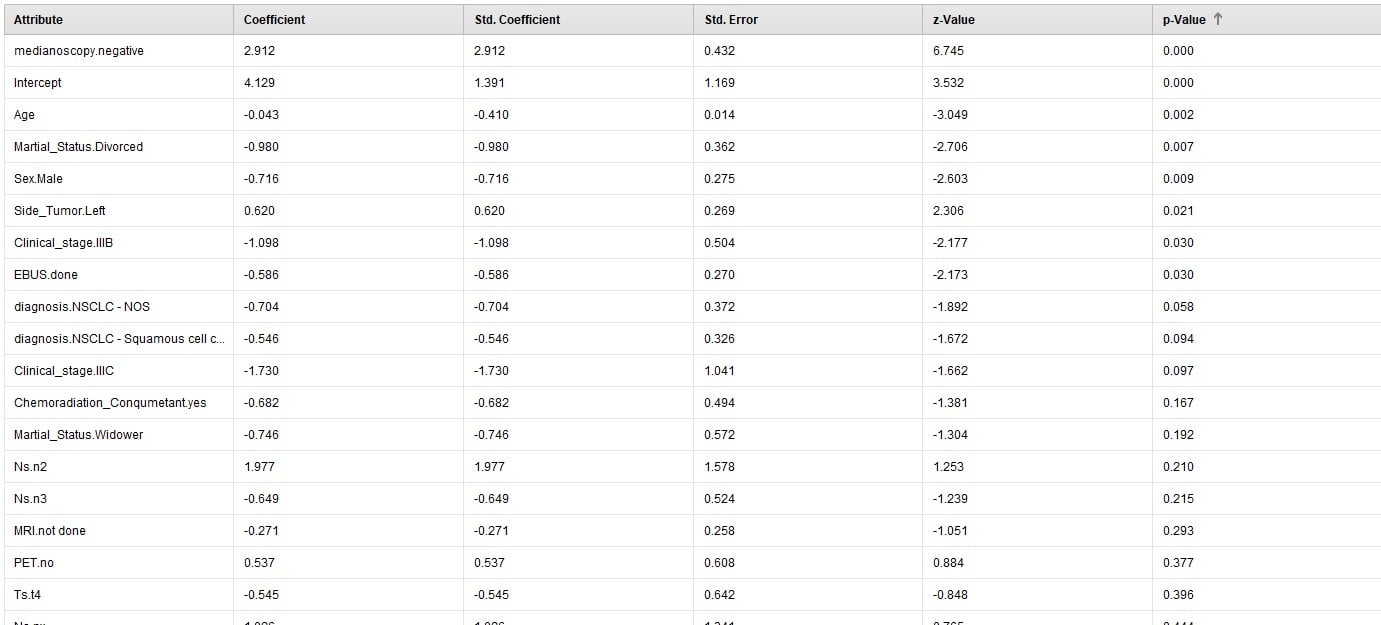Select the Intercept attribute row
The image size is (1381, 625).
(x=692, y=83)
